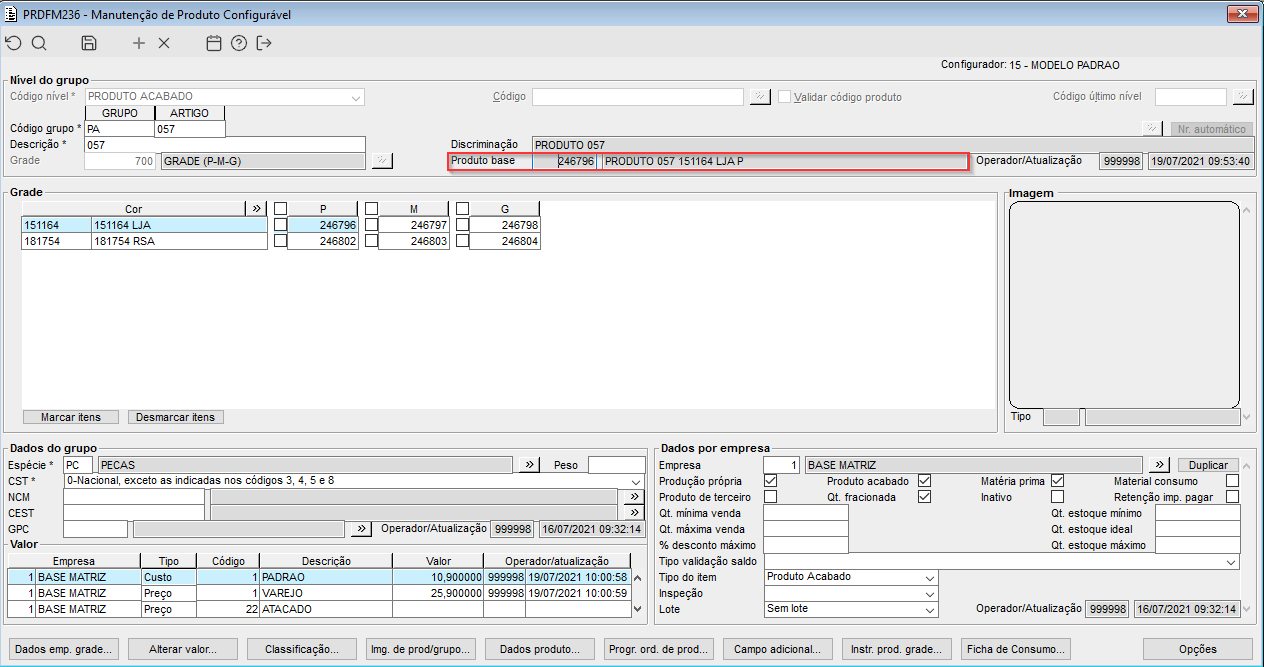The height and width of the screenshot is (667, 1264).
Task: Uncheck Produção própria checkbox
Action: [770, 481]
